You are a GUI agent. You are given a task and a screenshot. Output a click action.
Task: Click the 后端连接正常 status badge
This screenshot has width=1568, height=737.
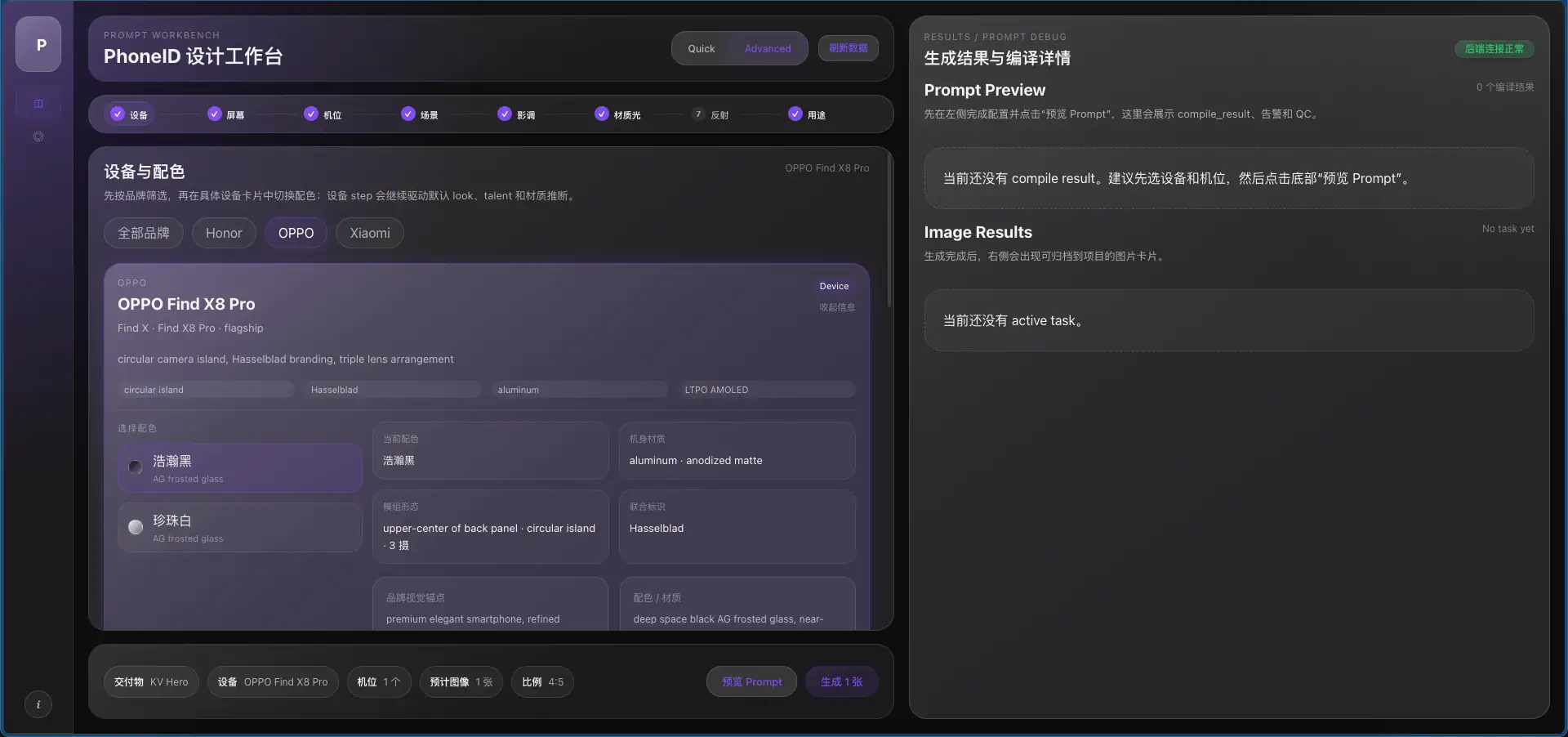coord(1494,48)
